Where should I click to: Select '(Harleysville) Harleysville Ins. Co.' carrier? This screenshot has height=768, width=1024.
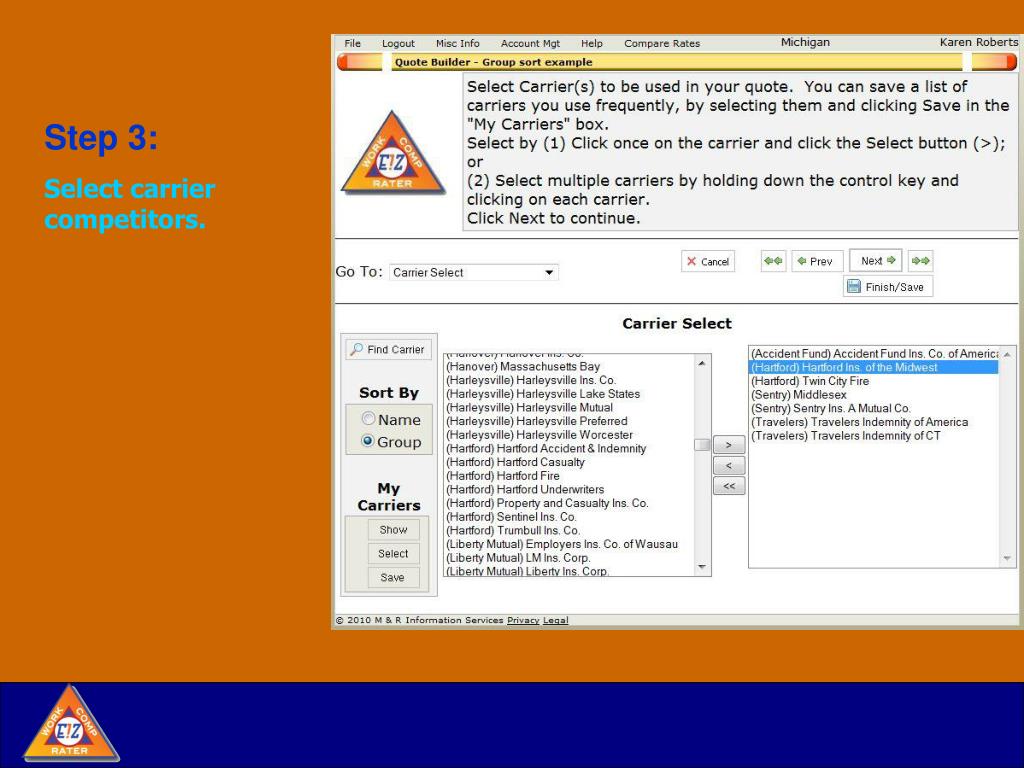coord(569,380)
